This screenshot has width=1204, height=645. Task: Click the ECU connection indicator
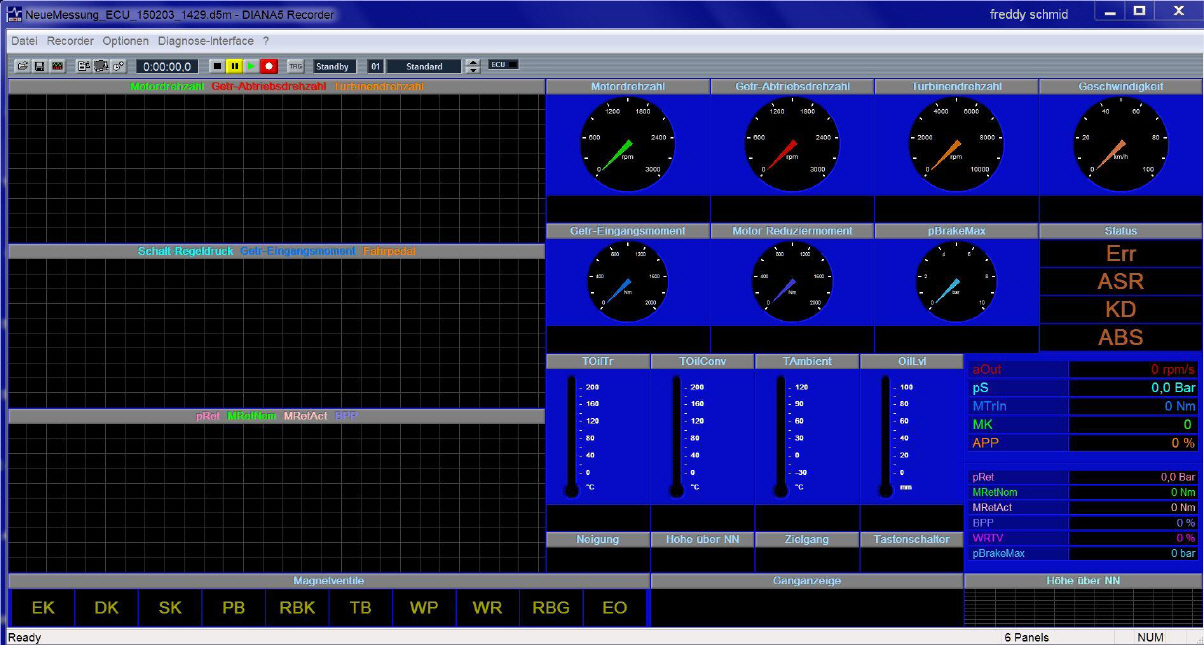(503, 65)
